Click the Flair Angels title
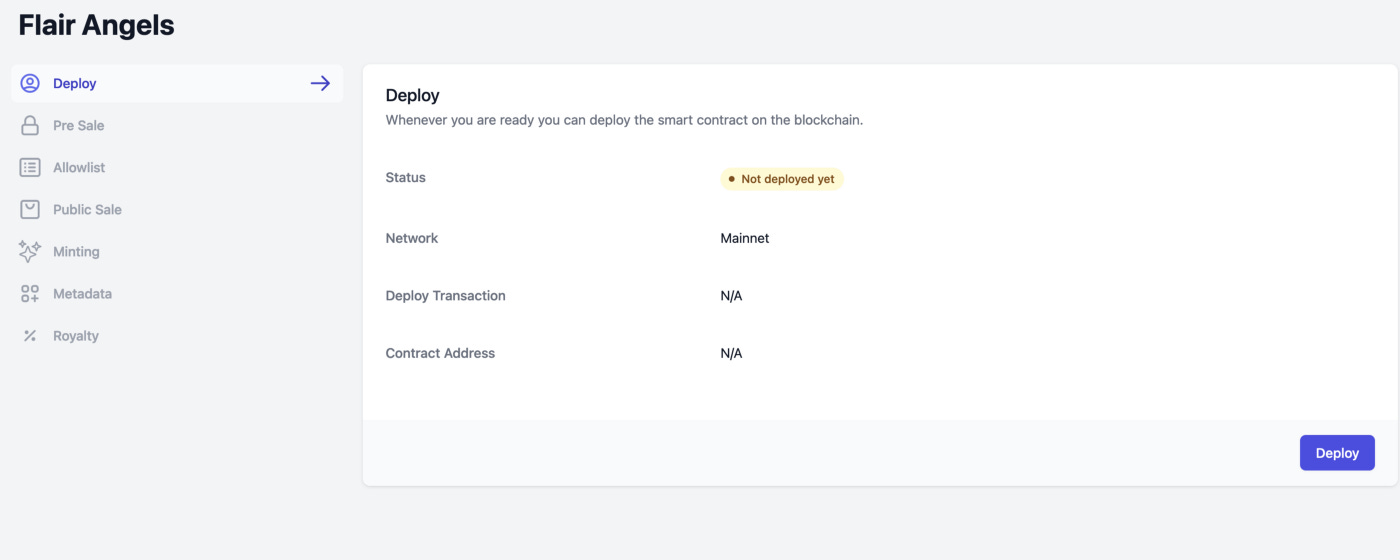 click(x=96, y=26)
